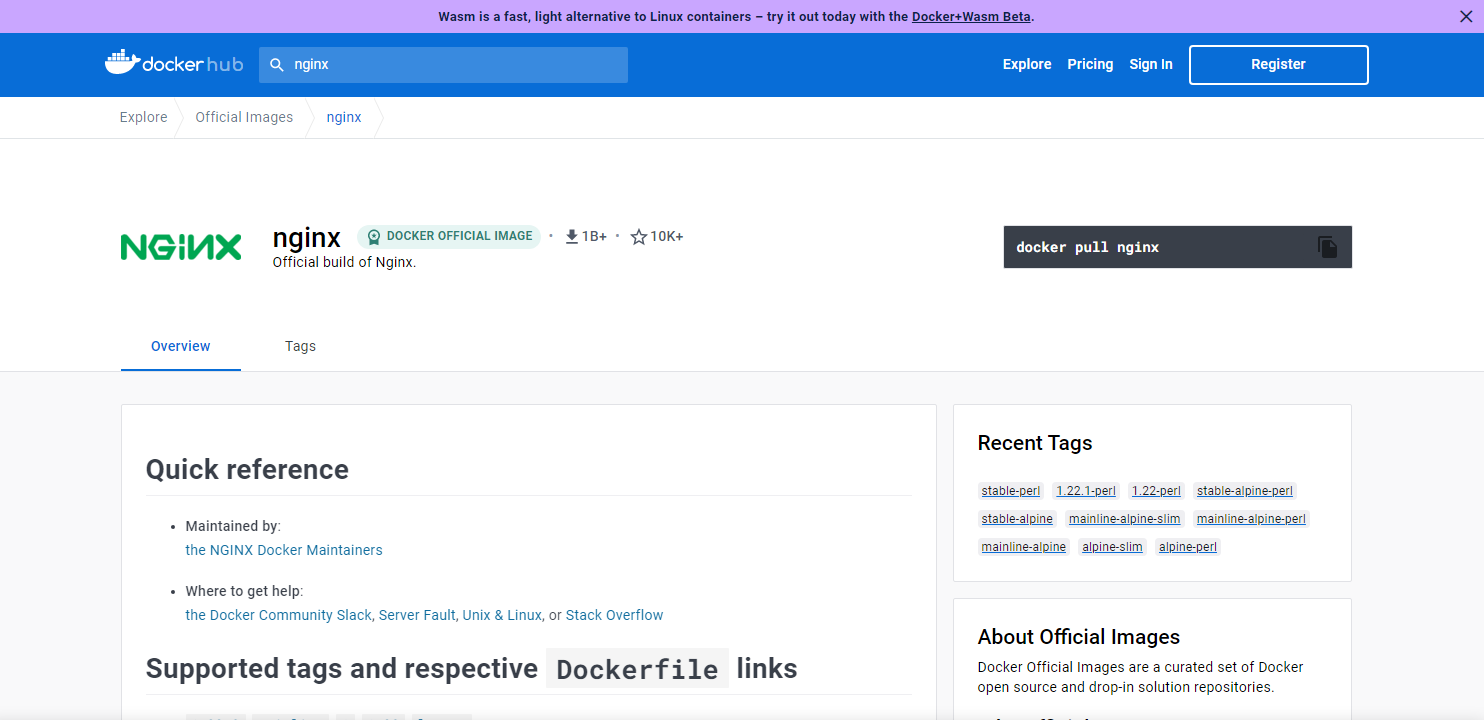Select the alpine-perl tag

coord(1188,547)
